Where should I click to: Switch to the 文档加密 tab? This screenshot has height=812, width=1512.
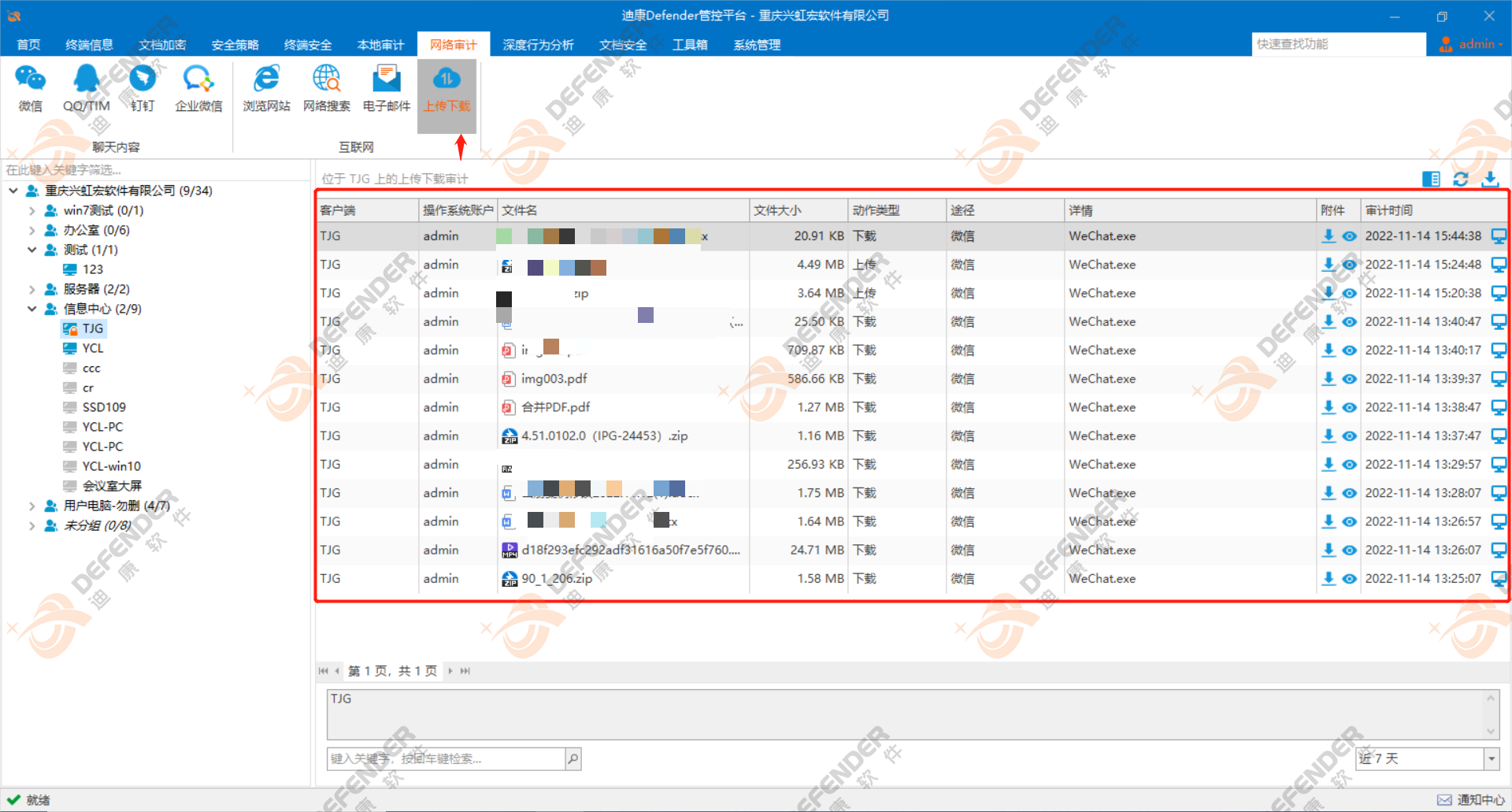coord(162,45)
